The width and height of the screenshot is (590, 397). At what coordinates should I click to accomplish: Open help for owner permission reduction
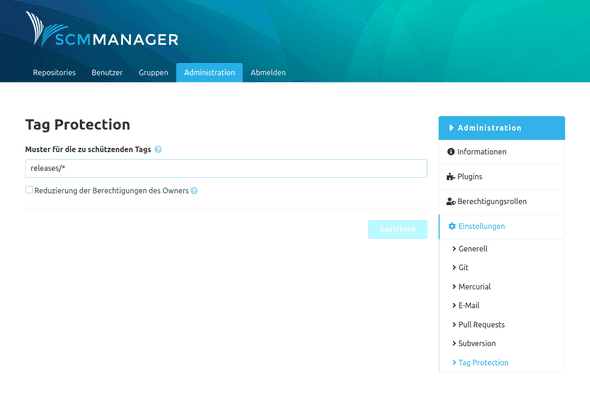[194, 191]
